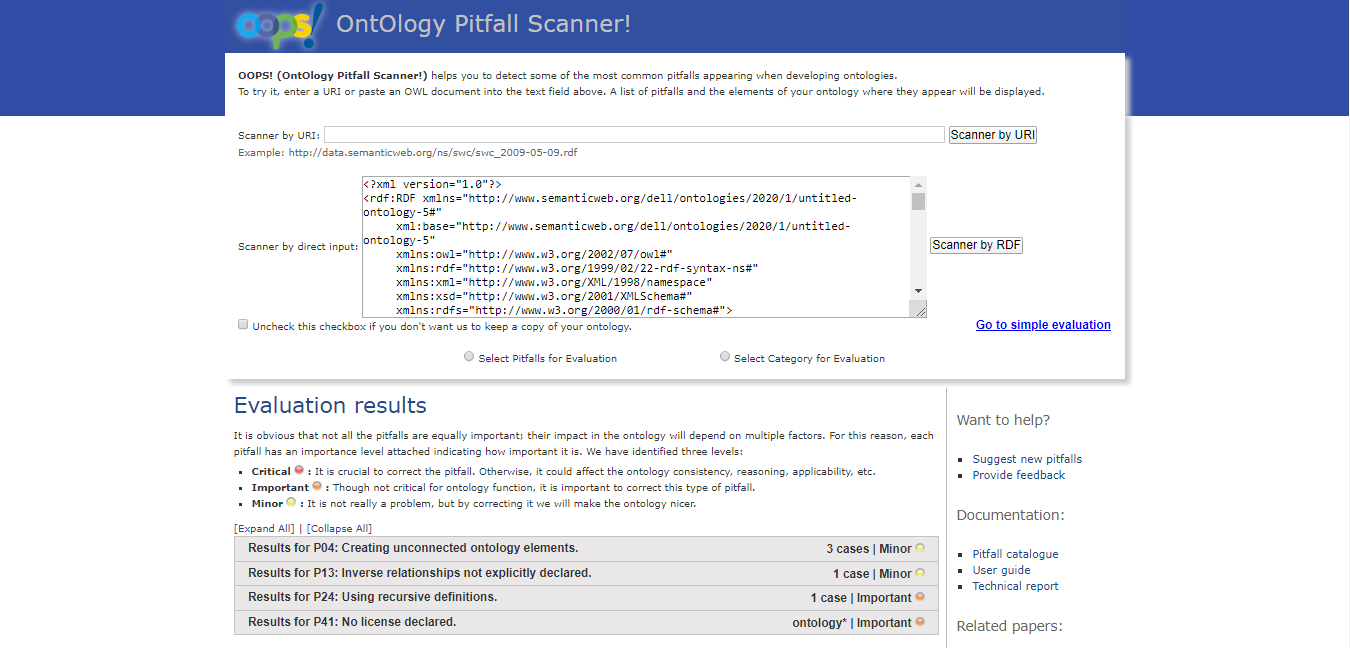The height and width of the screenshot is (648, 1350).
Task: Click the example URI text swc_2009-05-09.rdf
Action: tap(433, 153)
